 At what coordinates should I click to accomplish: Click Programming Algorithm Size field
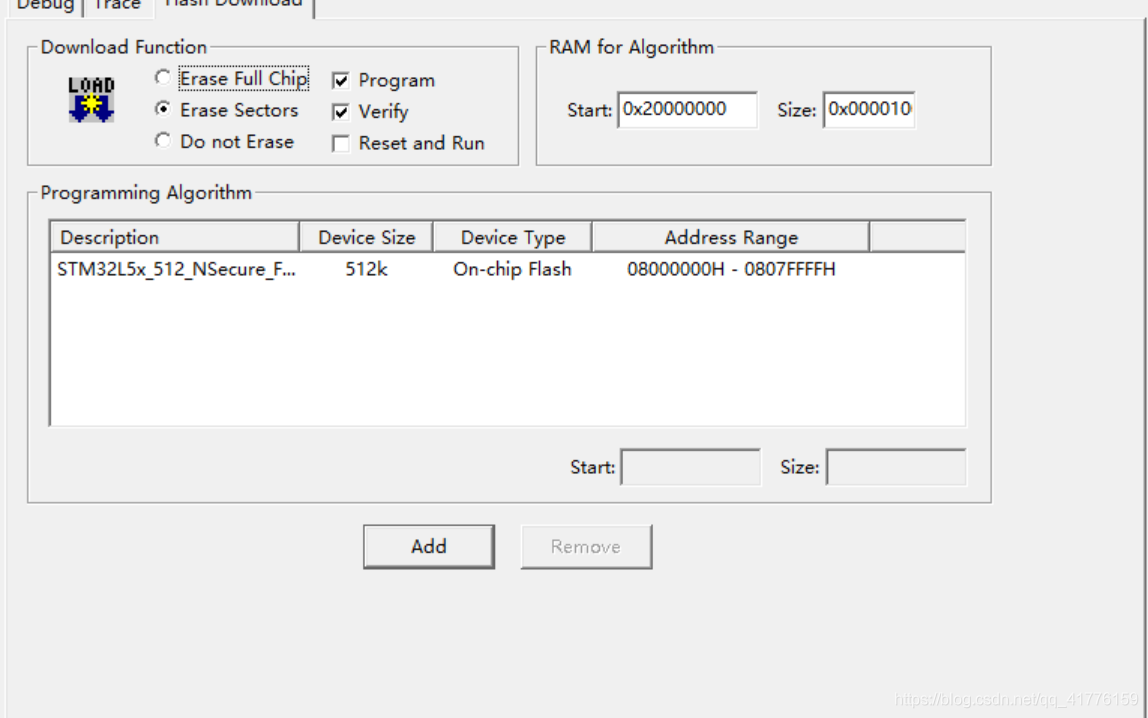(x=896, y=467)
